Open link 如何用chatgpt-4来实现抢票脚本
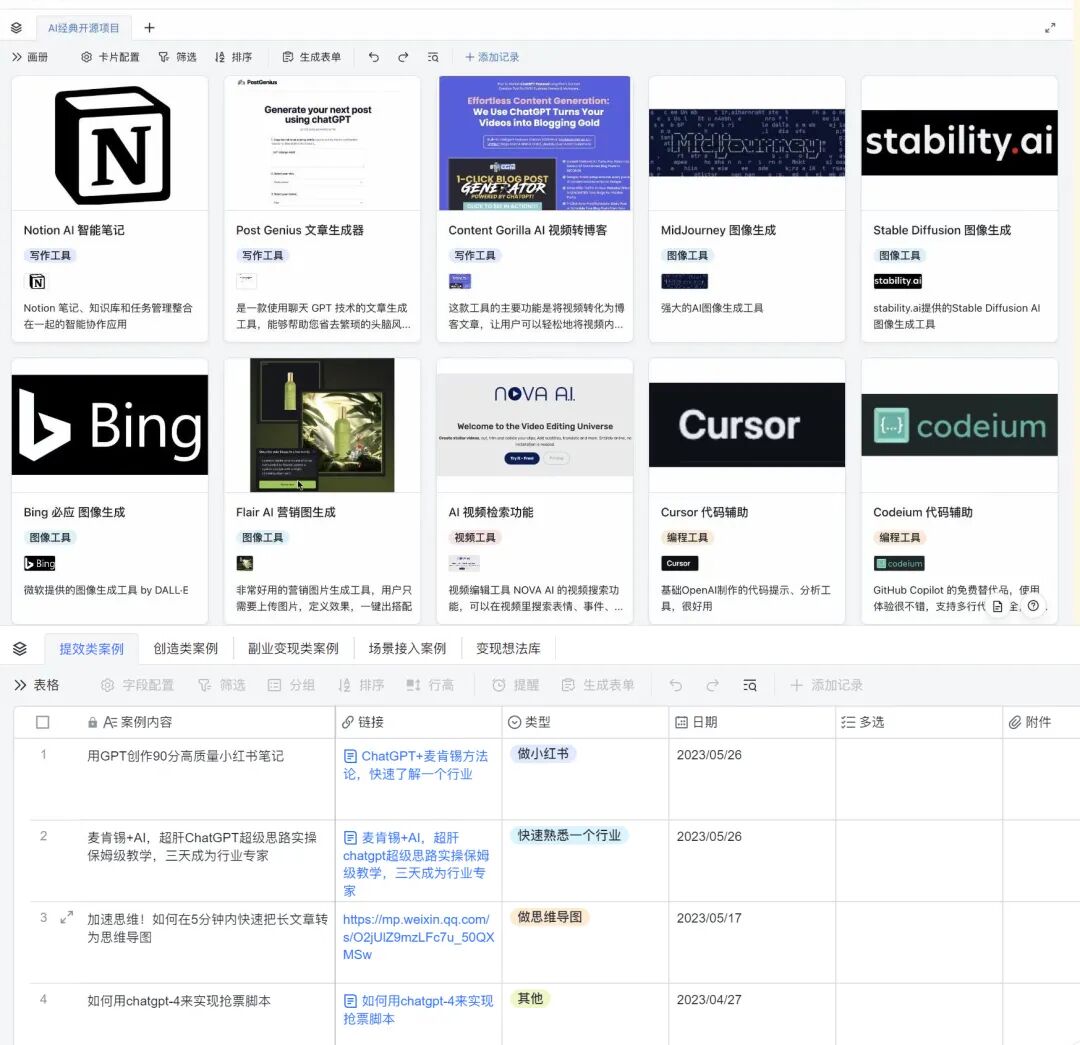 (418, 1009)
